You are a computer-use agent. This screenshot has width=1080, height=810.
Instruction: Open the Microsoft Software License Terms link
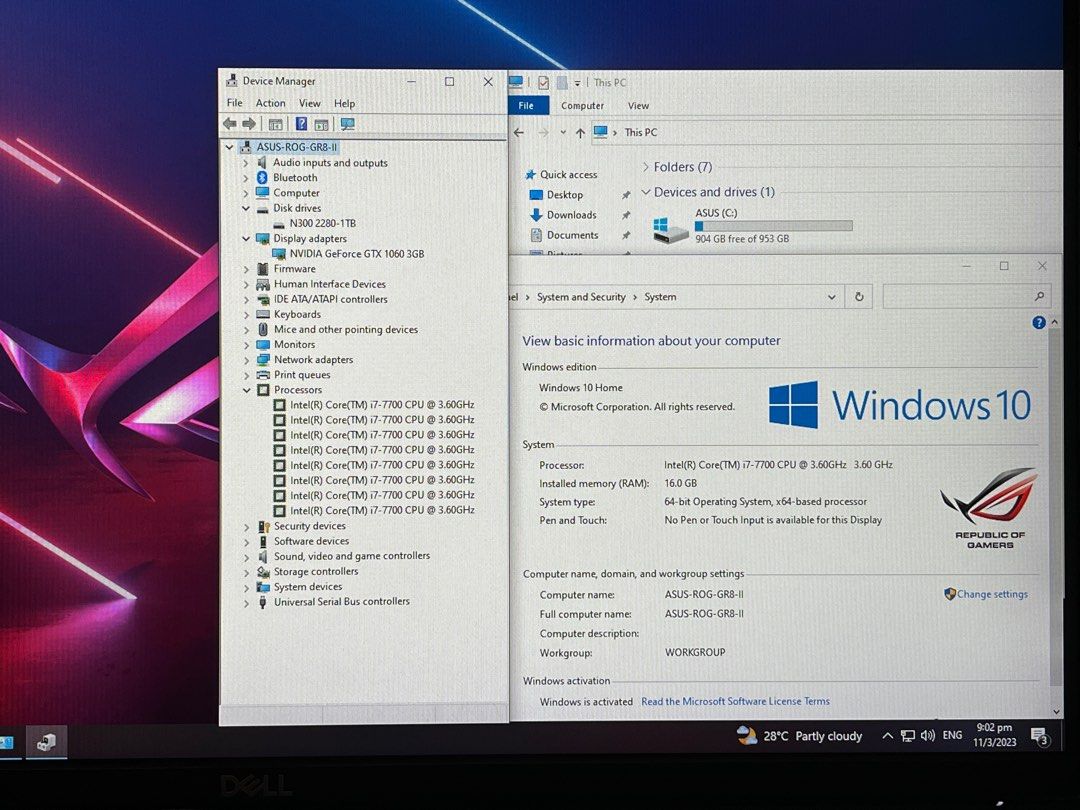tap(735, 701)
